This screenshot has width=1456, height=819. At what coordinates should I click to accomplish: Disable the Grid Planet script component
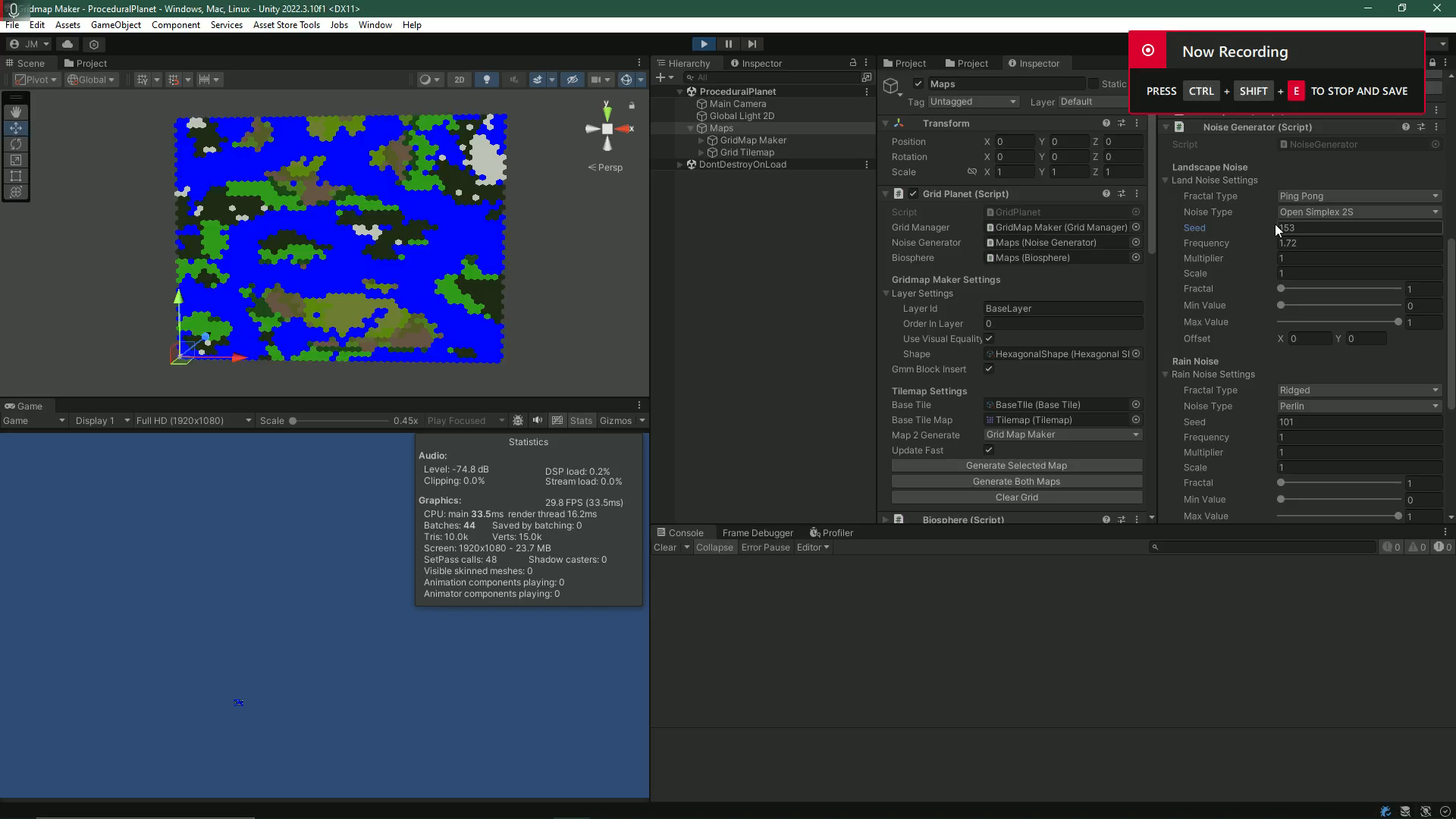pyautogui.click(x=913, y=194)
